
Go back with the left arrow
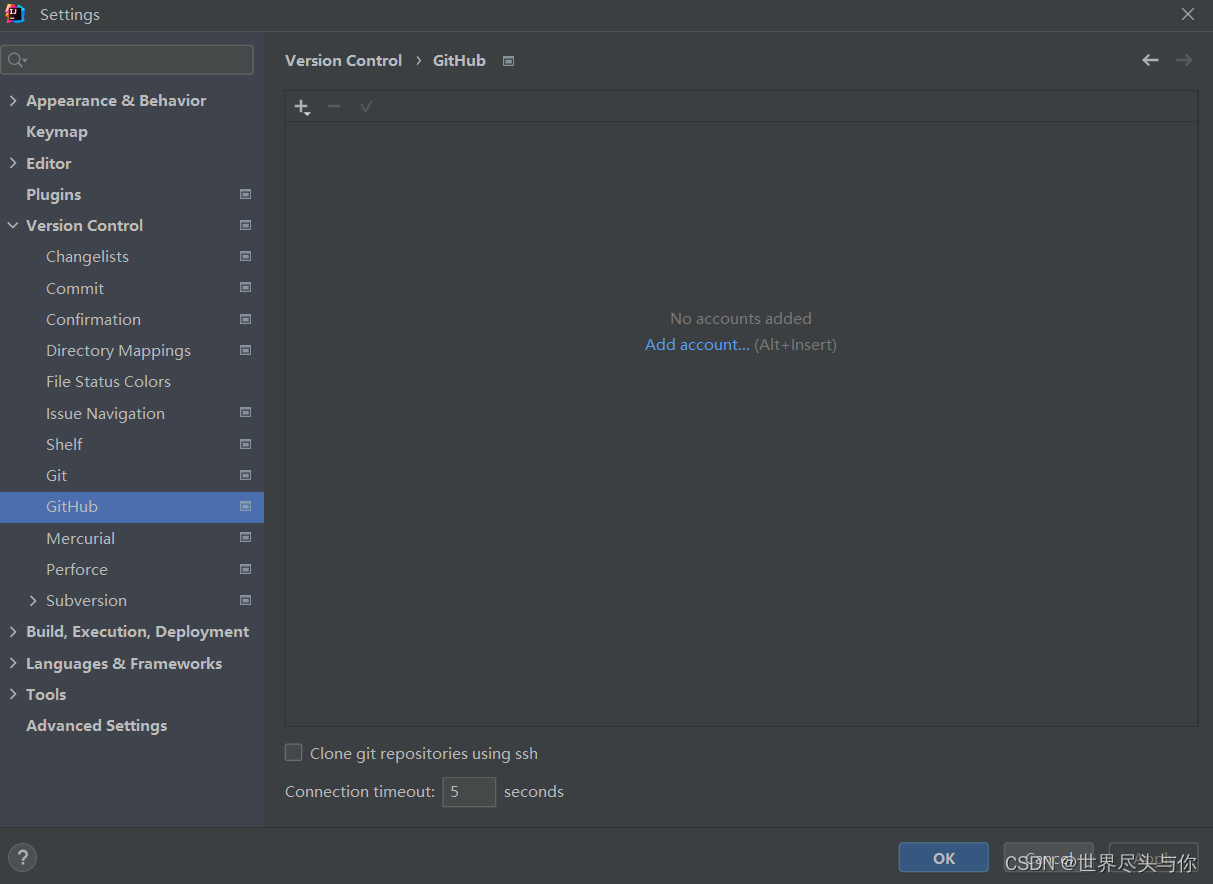pyautogui.click(x=1150, y=60)
